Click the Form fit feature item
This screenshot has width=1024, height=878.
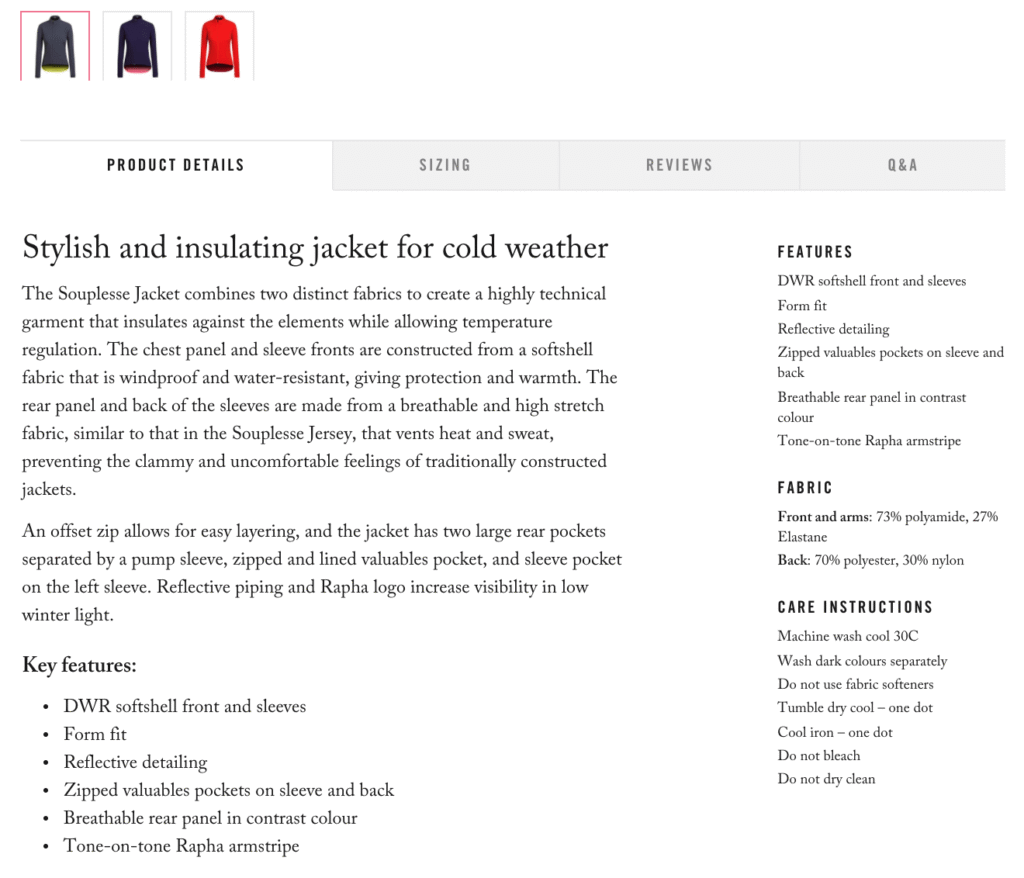94,734
